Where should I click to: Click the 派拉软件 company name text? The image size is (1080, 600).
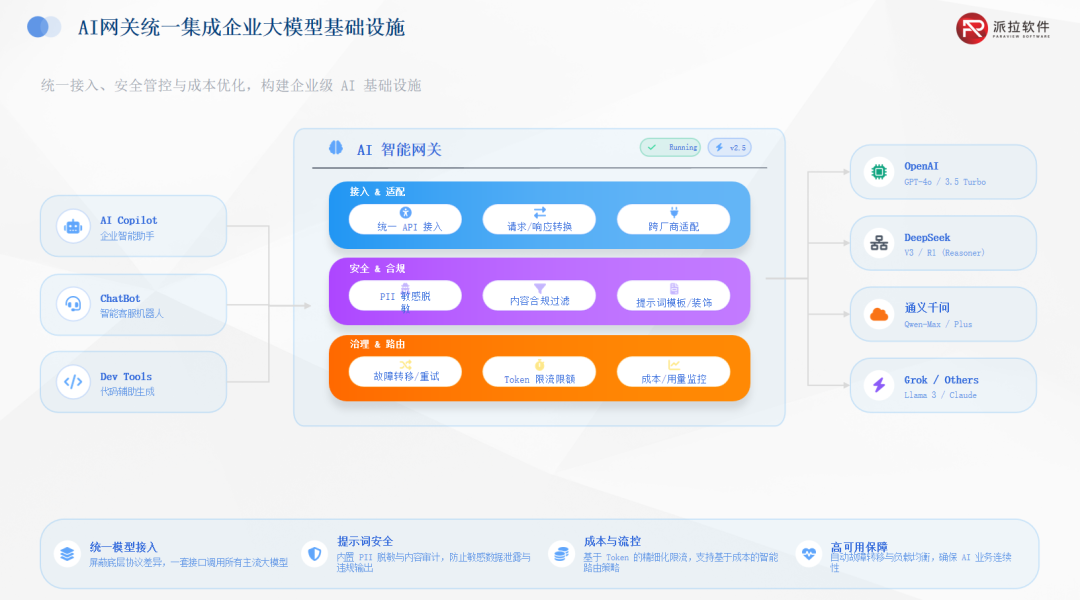[1021, 27]
